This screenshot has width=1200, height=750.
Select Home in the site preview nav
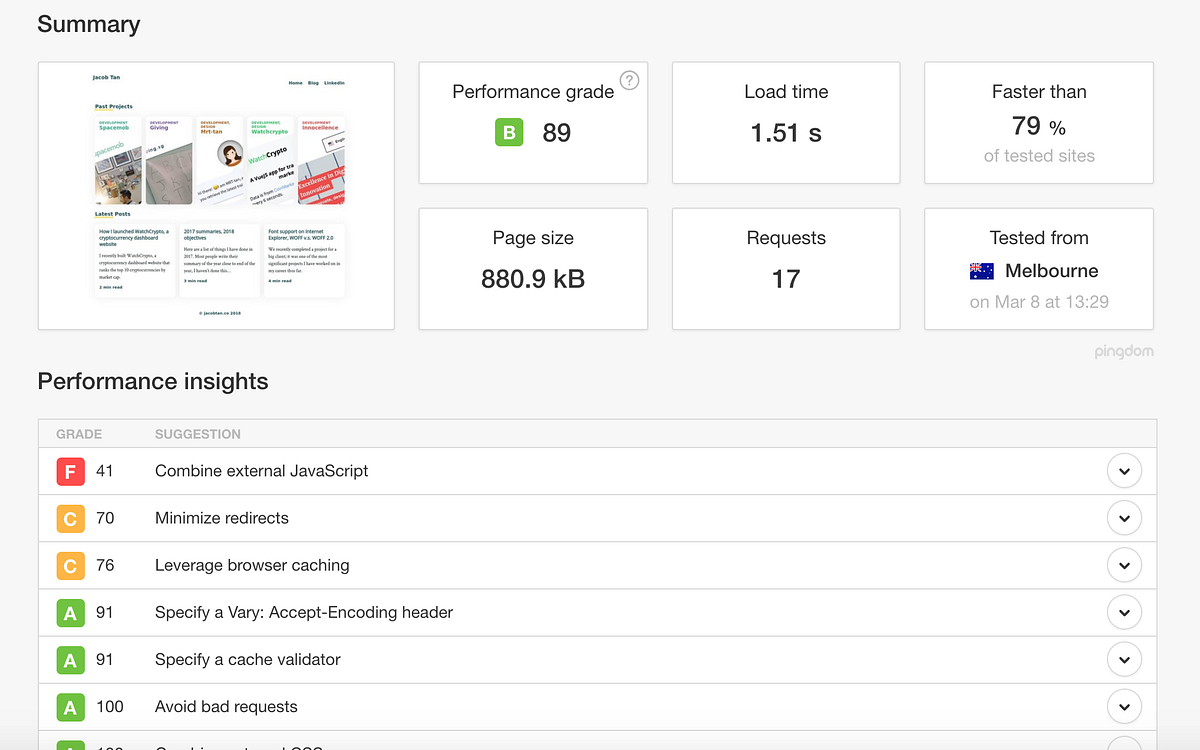pyautogui.click(x=296, y=83)
